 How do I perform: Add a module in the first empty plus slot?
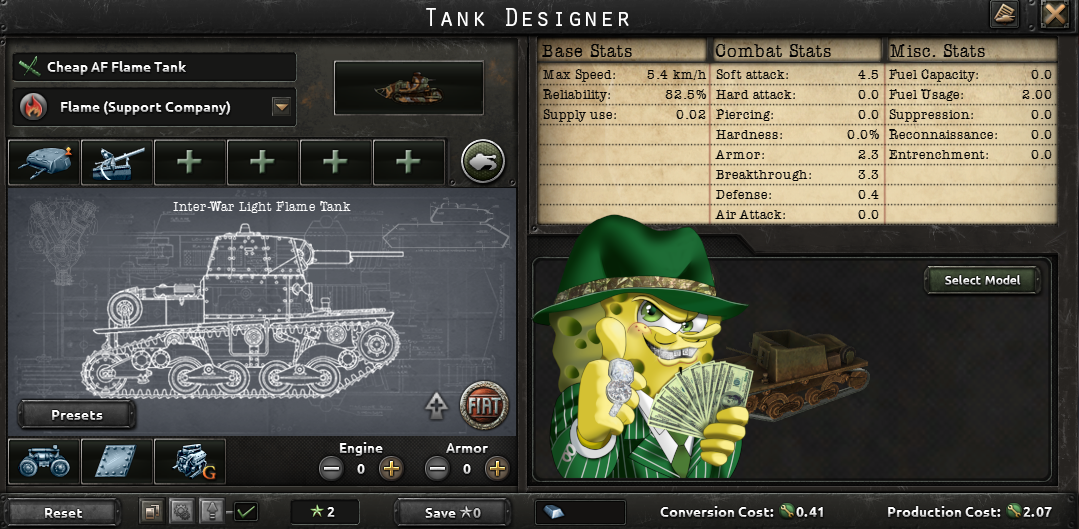click(190, 162)
